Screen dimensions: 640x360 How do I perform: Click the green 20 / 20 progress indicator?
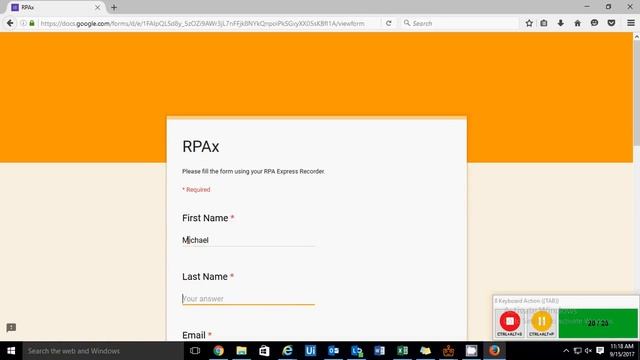(598, 323)
